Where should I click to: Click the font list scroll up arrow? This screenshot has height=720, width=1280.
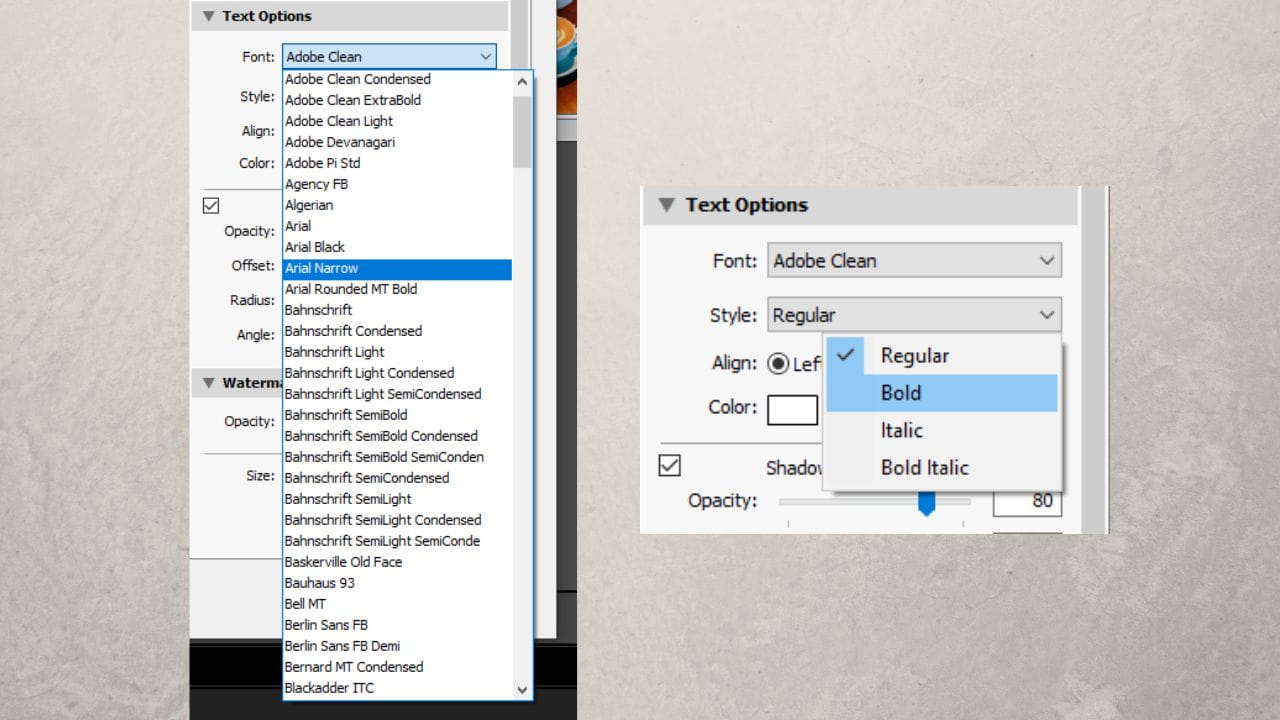pos(522,81)
